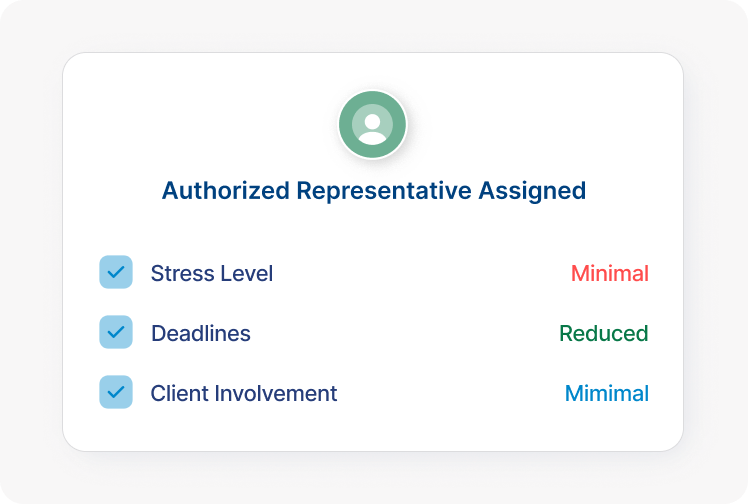Disable the Client Involvement checkbox

[116, 392]
